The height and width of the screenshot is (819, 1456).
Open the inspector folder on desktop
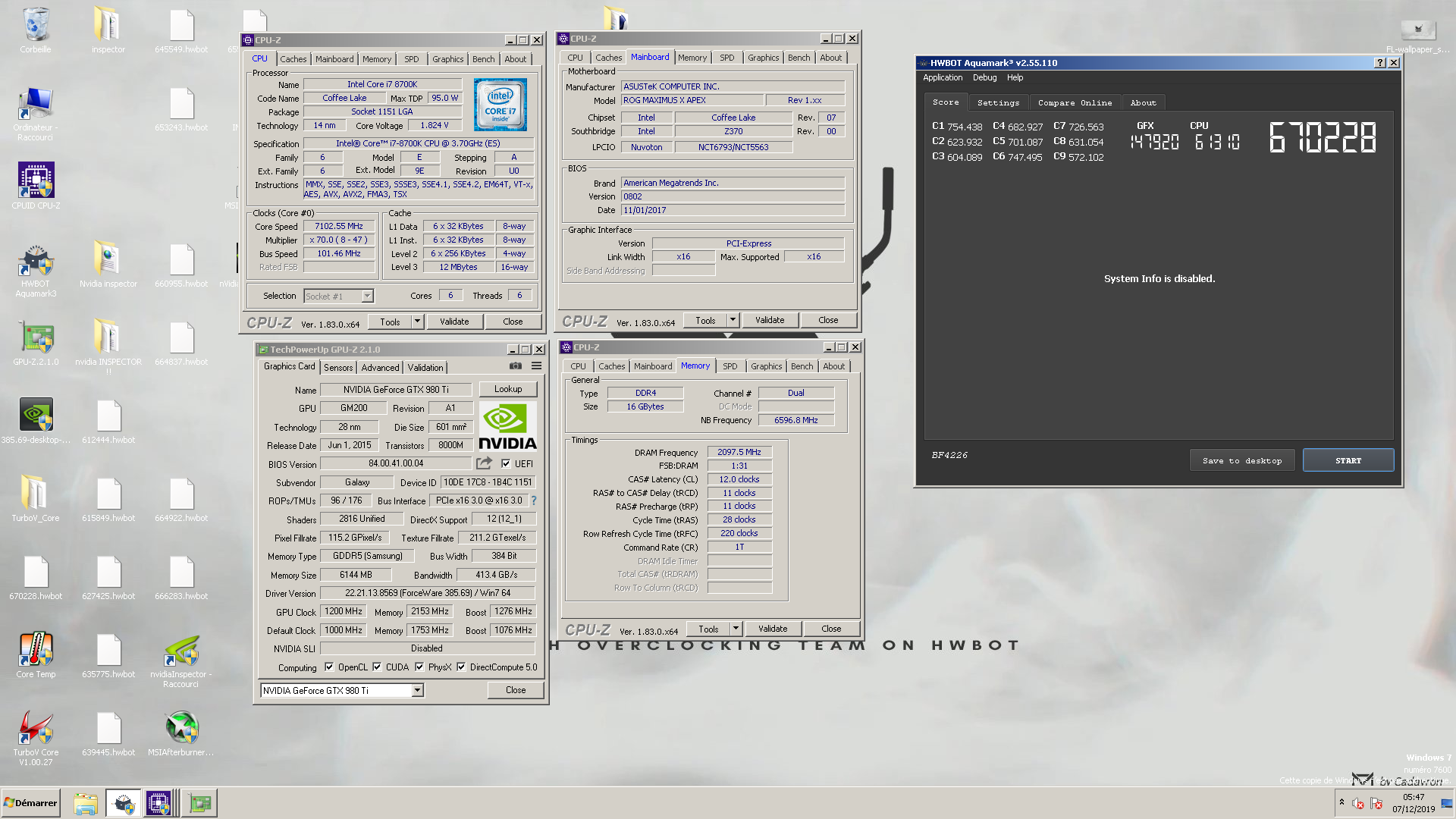click(108, 30)
